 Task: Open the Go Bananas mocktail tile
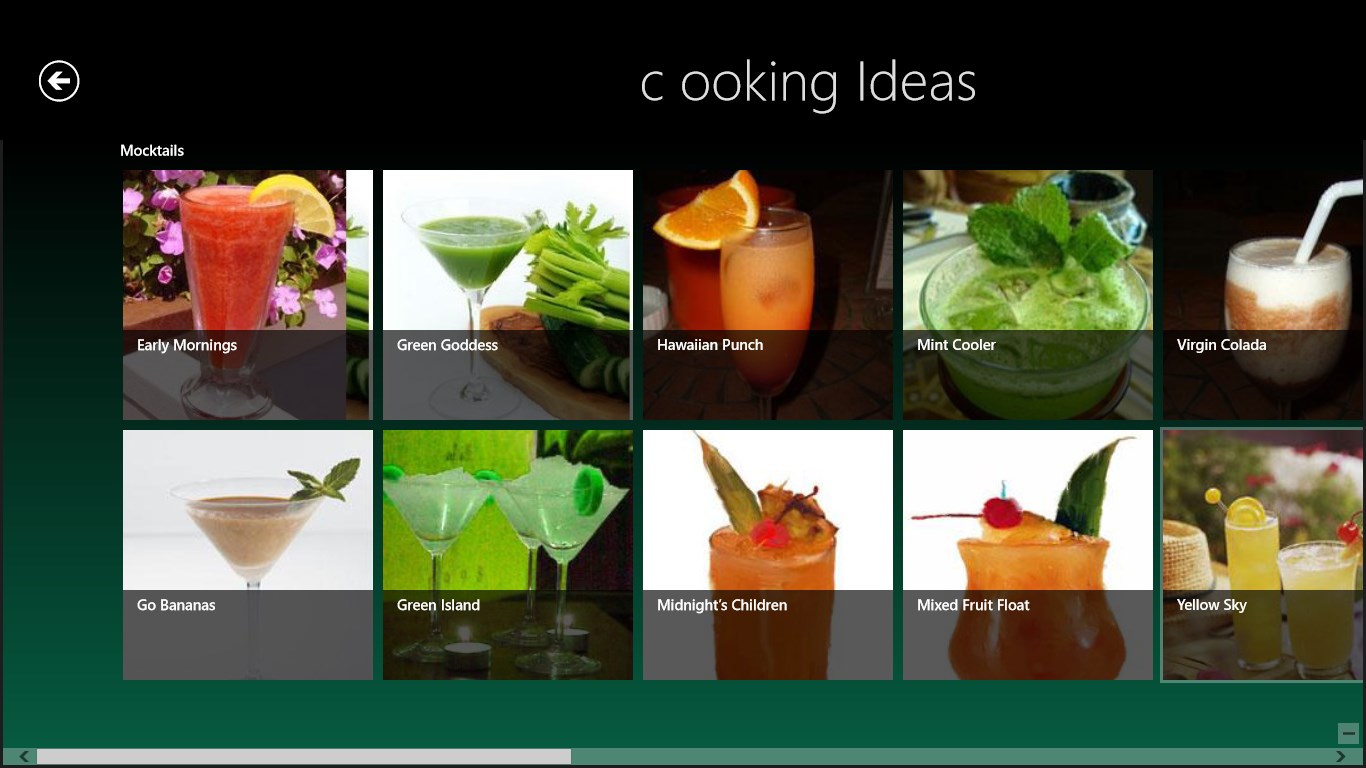coord(248,555)
